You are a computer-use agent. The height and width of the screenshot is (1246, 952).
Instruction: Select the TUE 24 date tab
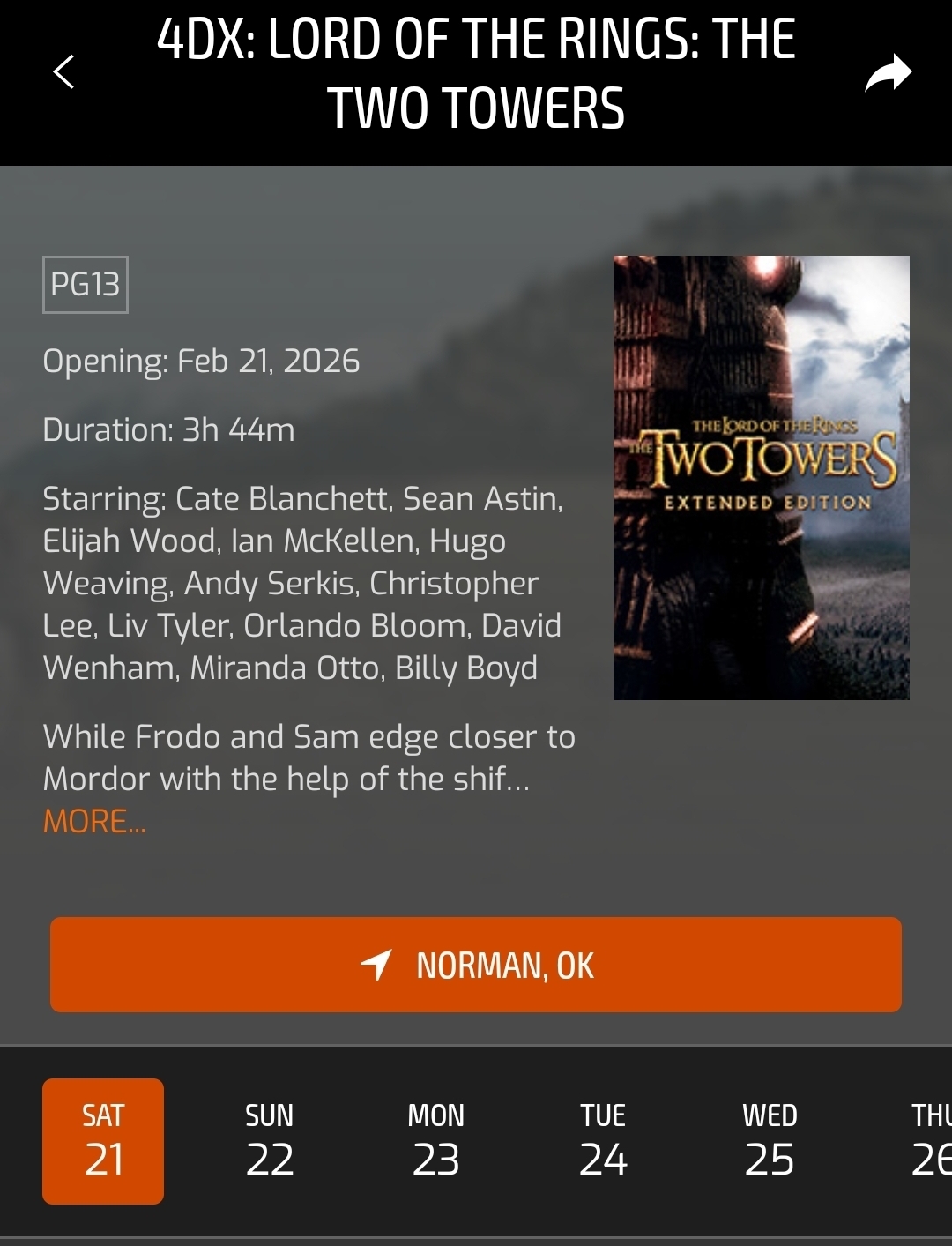click(x=603, y=1141)
